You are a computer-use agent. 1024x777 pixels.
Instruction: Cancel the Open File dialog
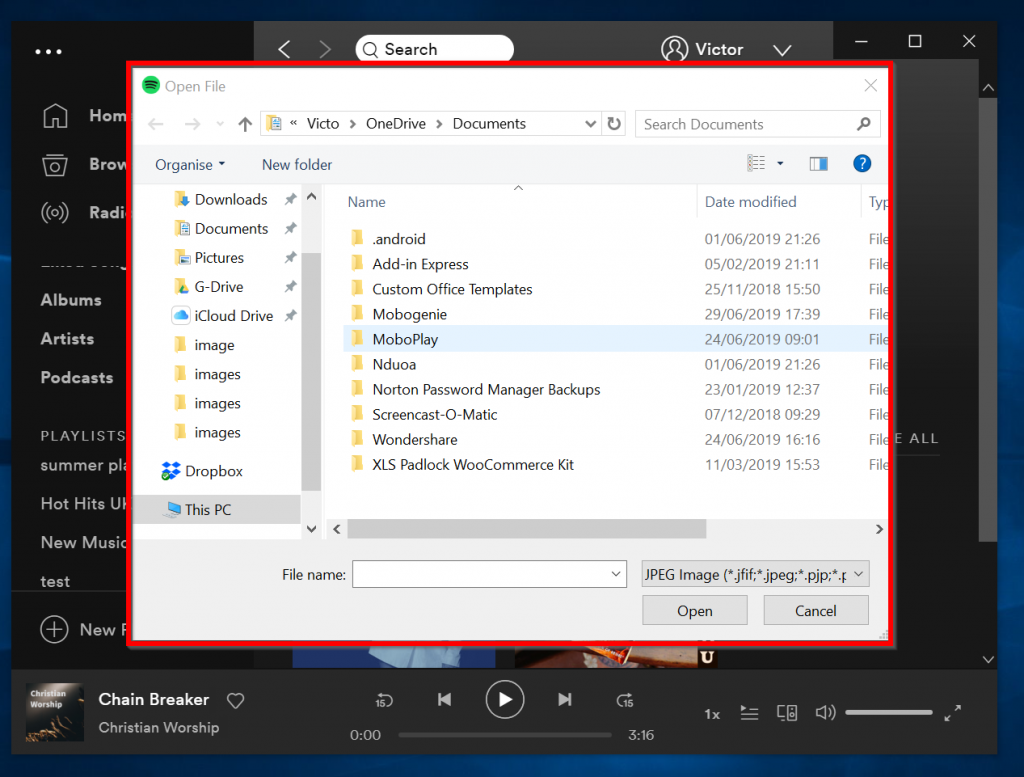click(x=815, y=610)
